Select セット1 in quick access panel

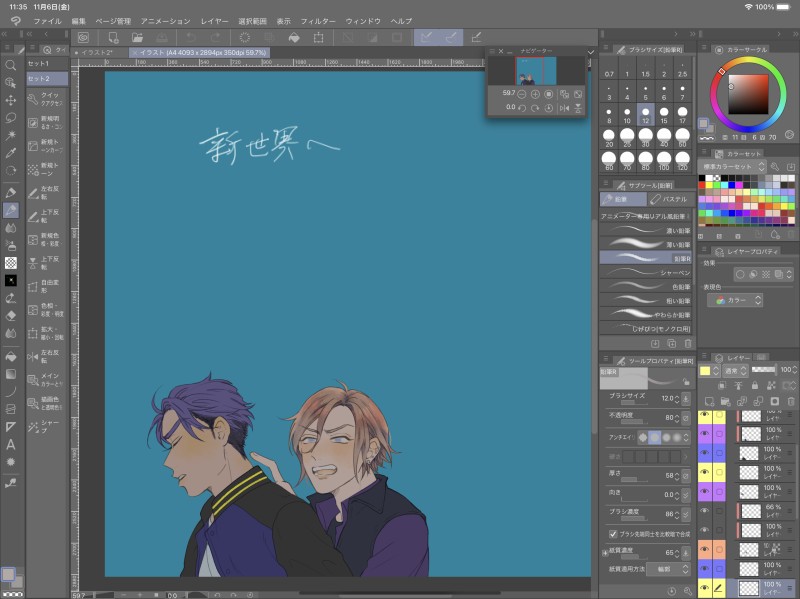(x=47, y=63)
